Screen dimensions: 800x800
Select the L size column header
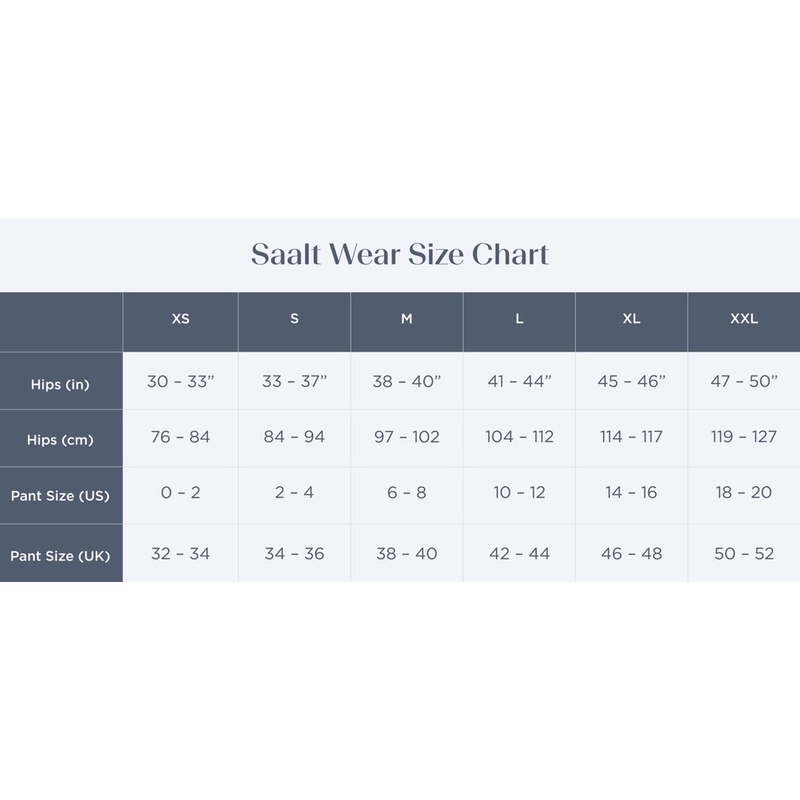519,322
